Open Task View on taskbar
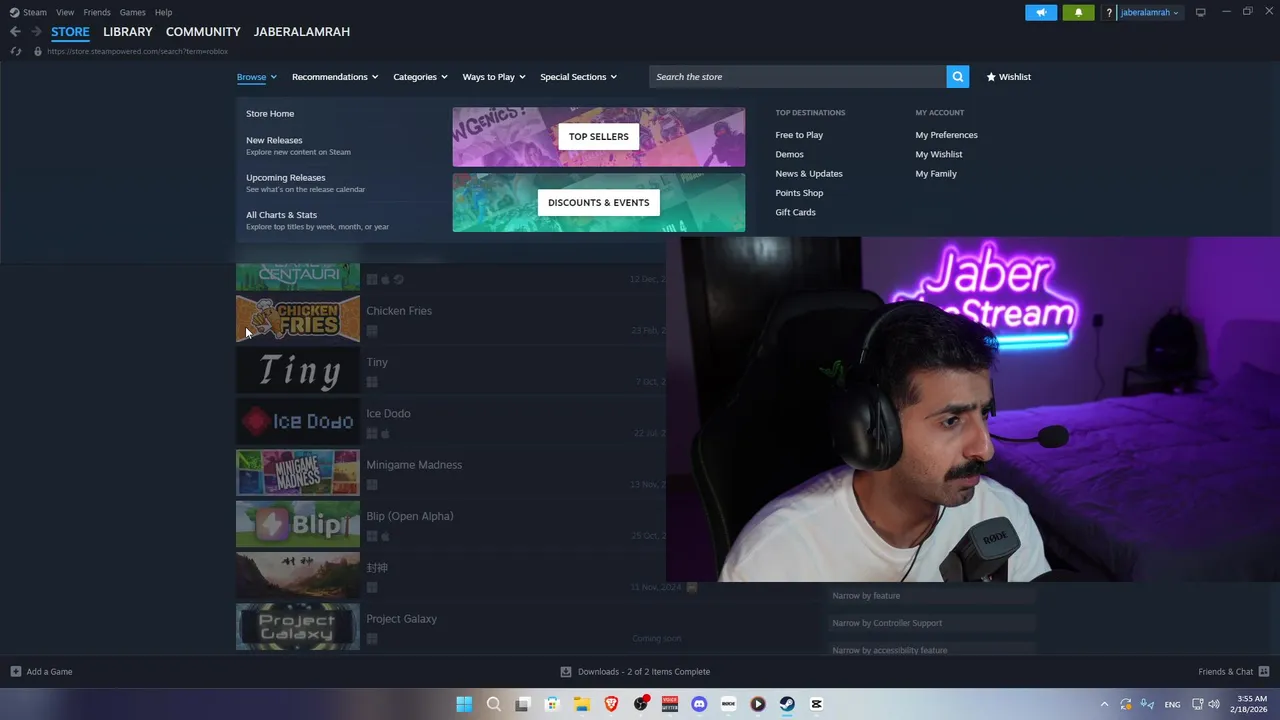 tap(522, 704)
